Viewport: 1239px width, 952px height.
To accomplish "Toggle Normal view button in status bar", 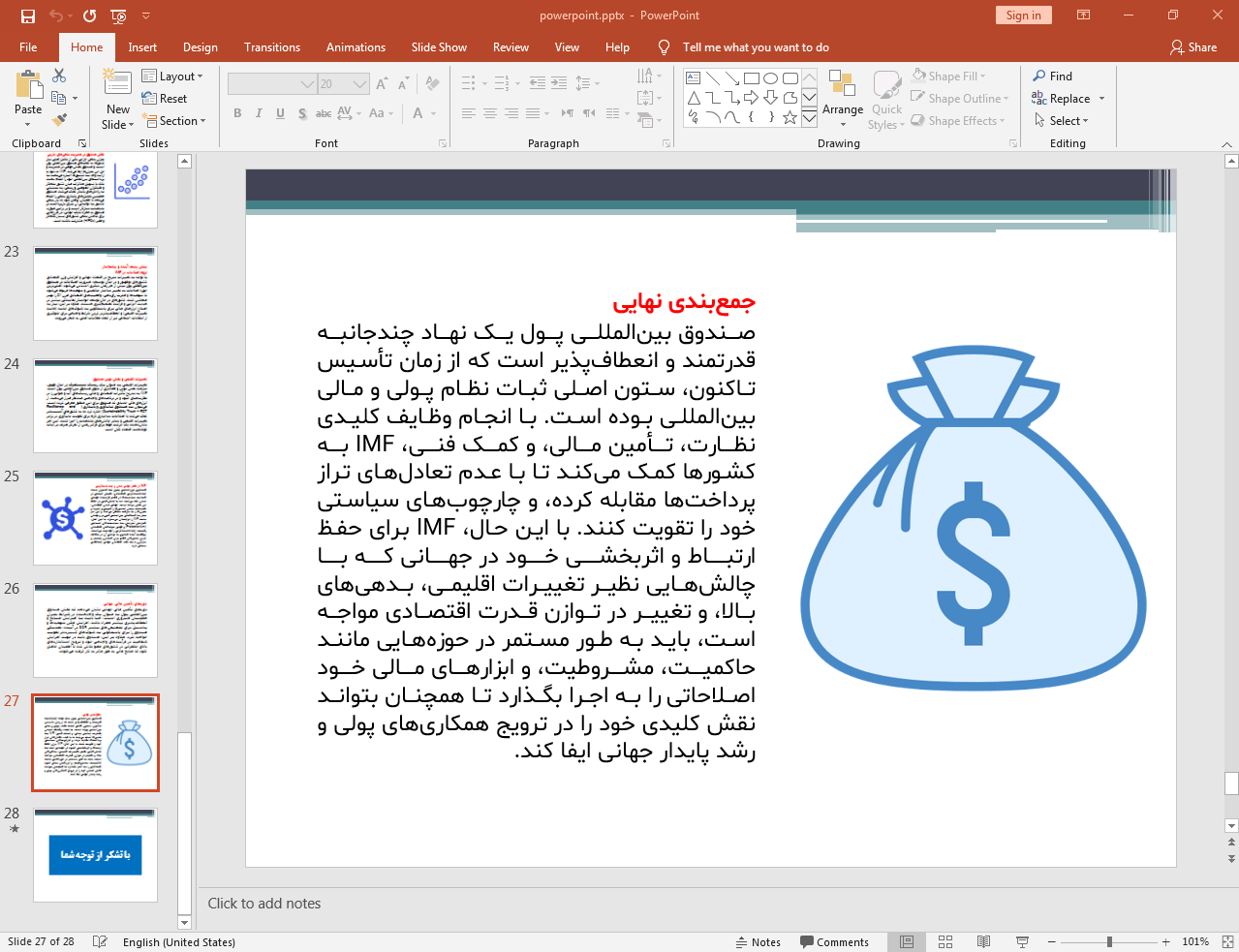I will click(x=907, y=941).
